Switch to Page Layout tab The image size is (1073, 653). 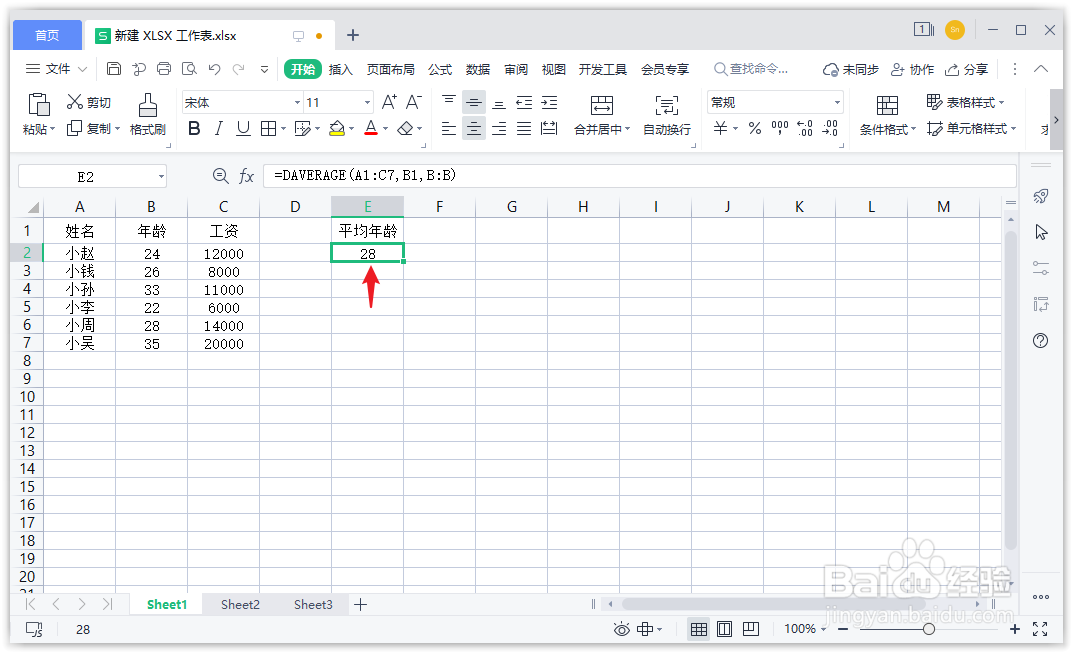click(390, 69)
